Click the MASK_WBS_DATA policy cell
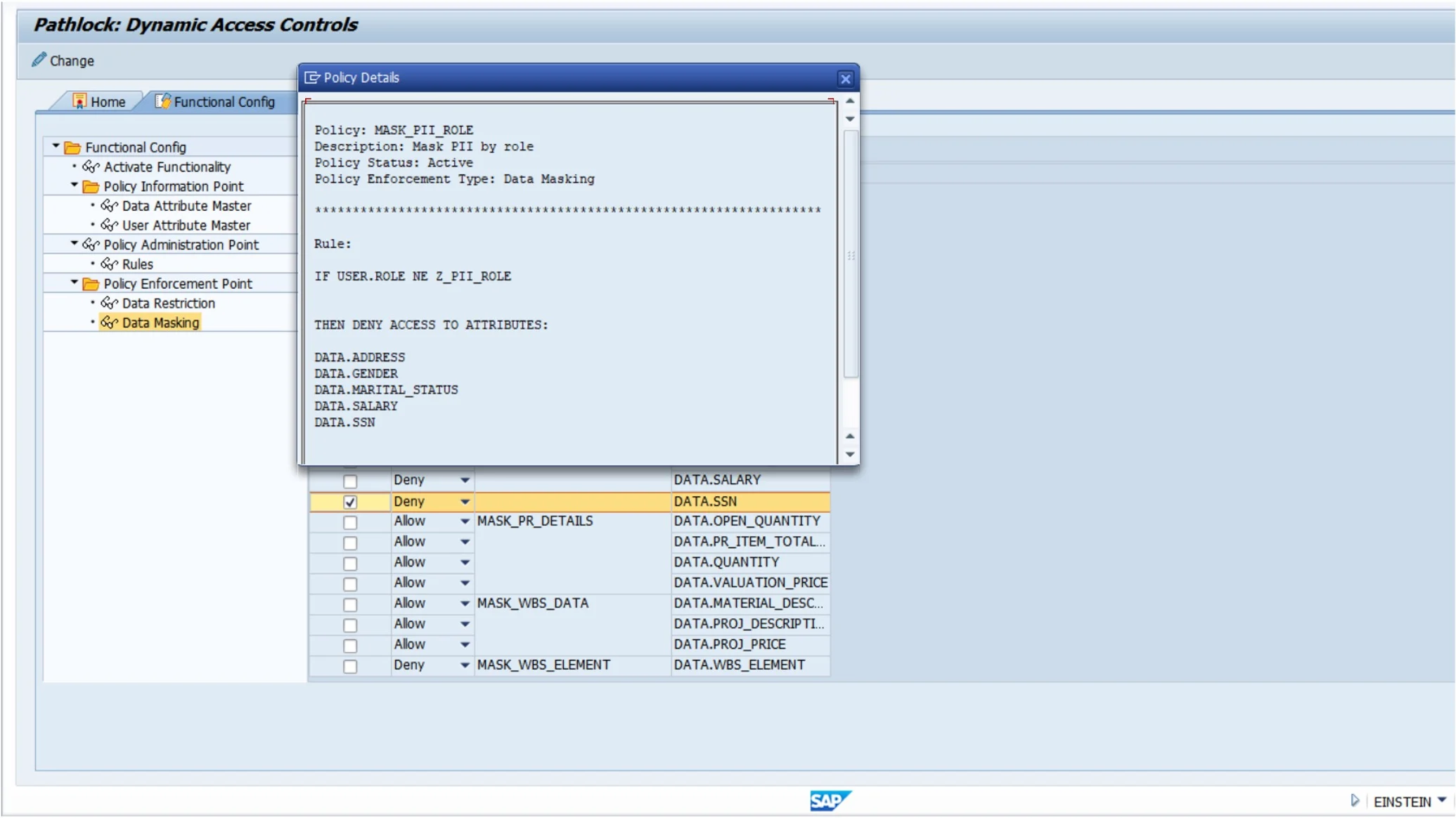The width and height of the screenshot is (1456, 818). click(x=572, y=604)
